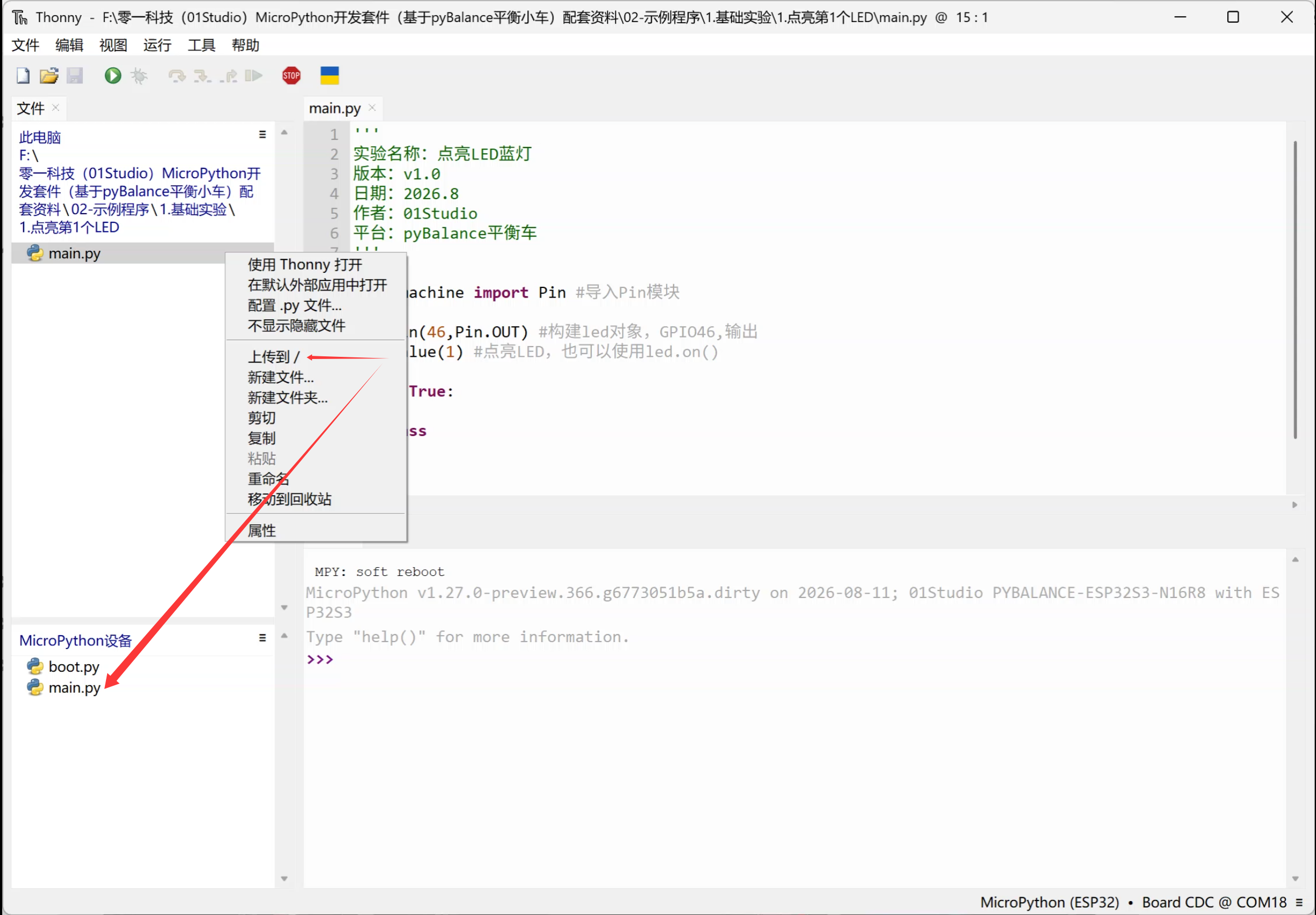Open the 文件 menu
1316x915 pixels.
click(25, 45)
